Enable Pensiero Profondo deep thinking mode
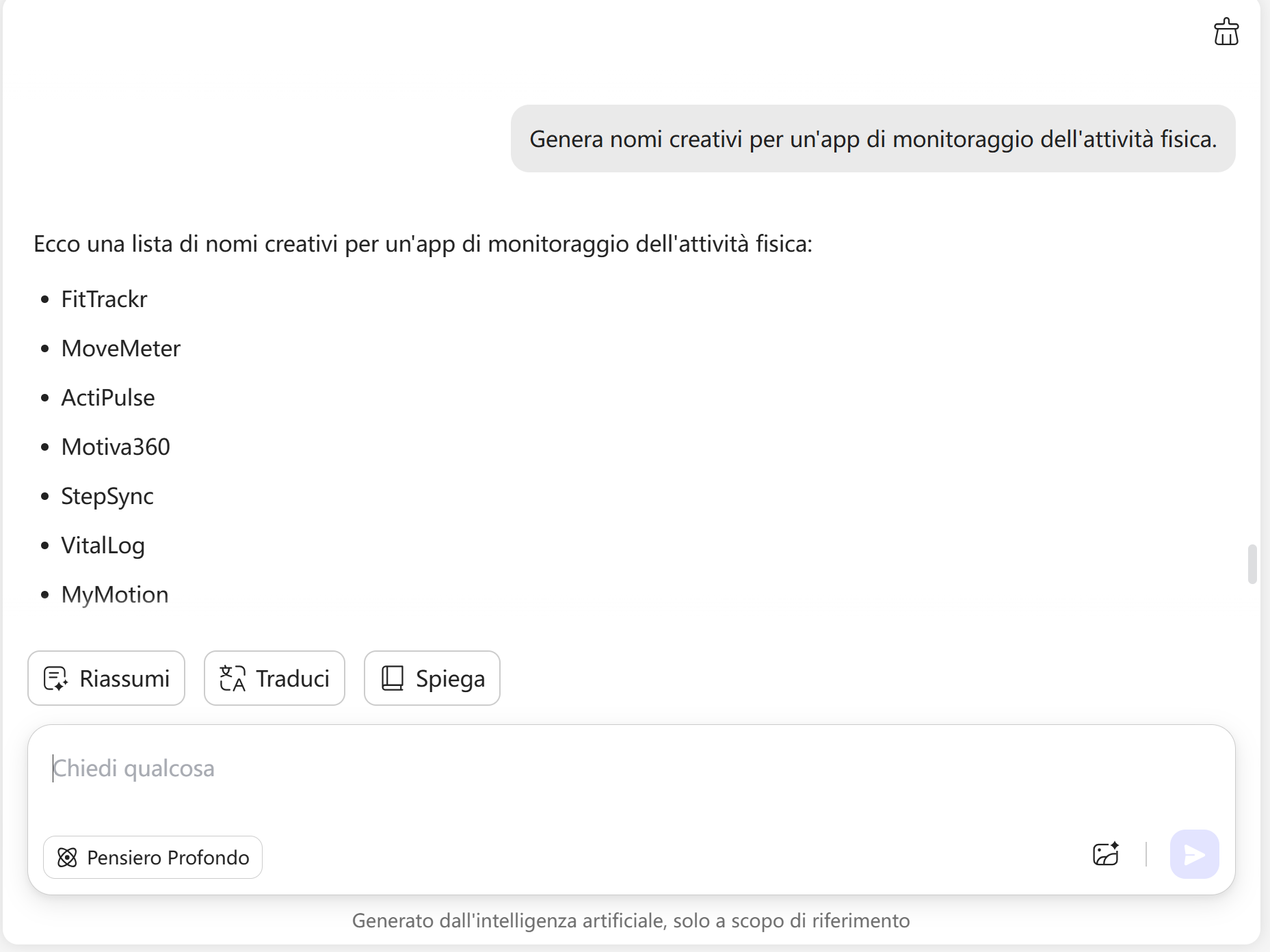The image size is (1270, 952). pos(152,857)
